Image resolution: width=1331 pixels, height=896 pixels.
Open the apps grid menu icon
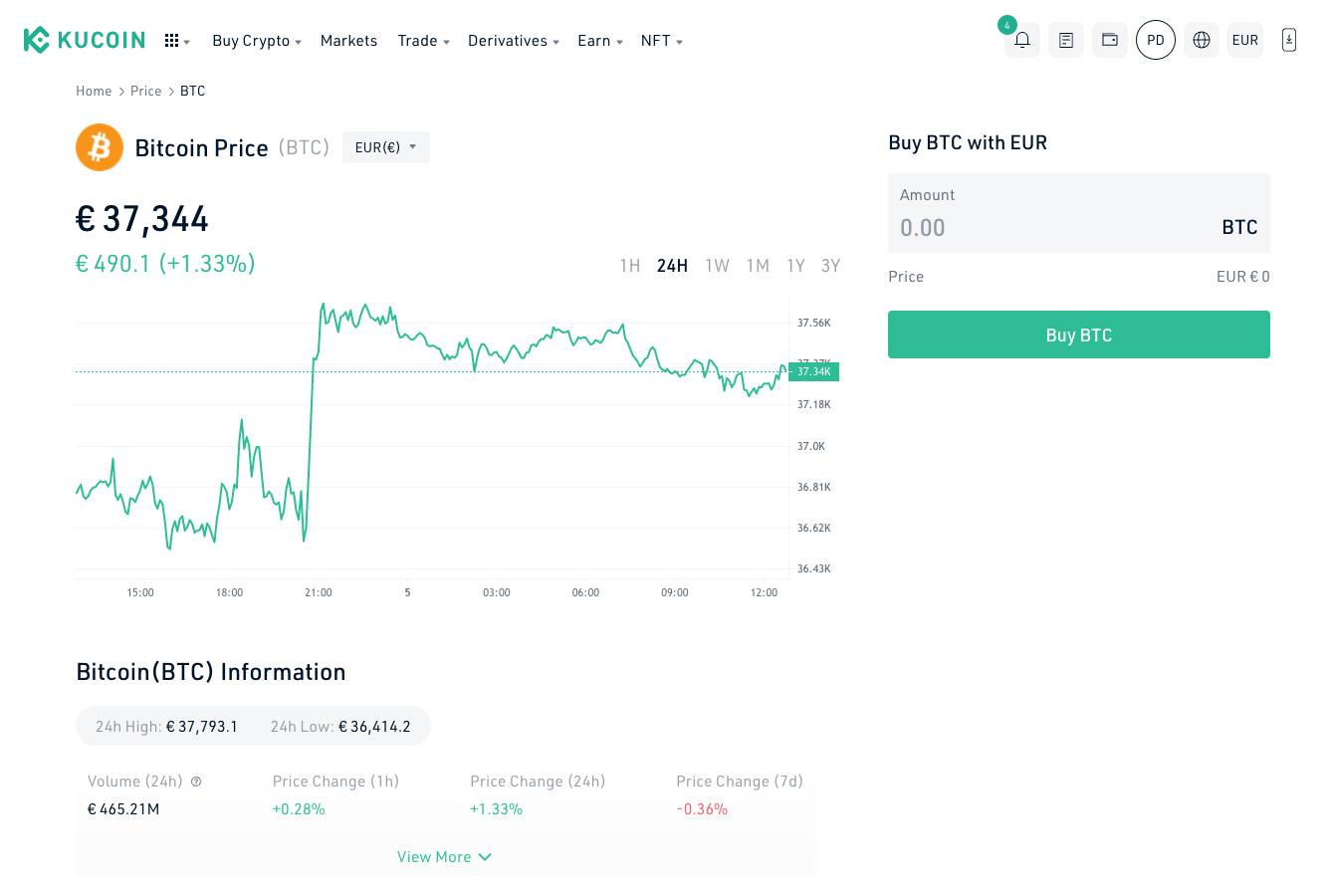[172, 41]
